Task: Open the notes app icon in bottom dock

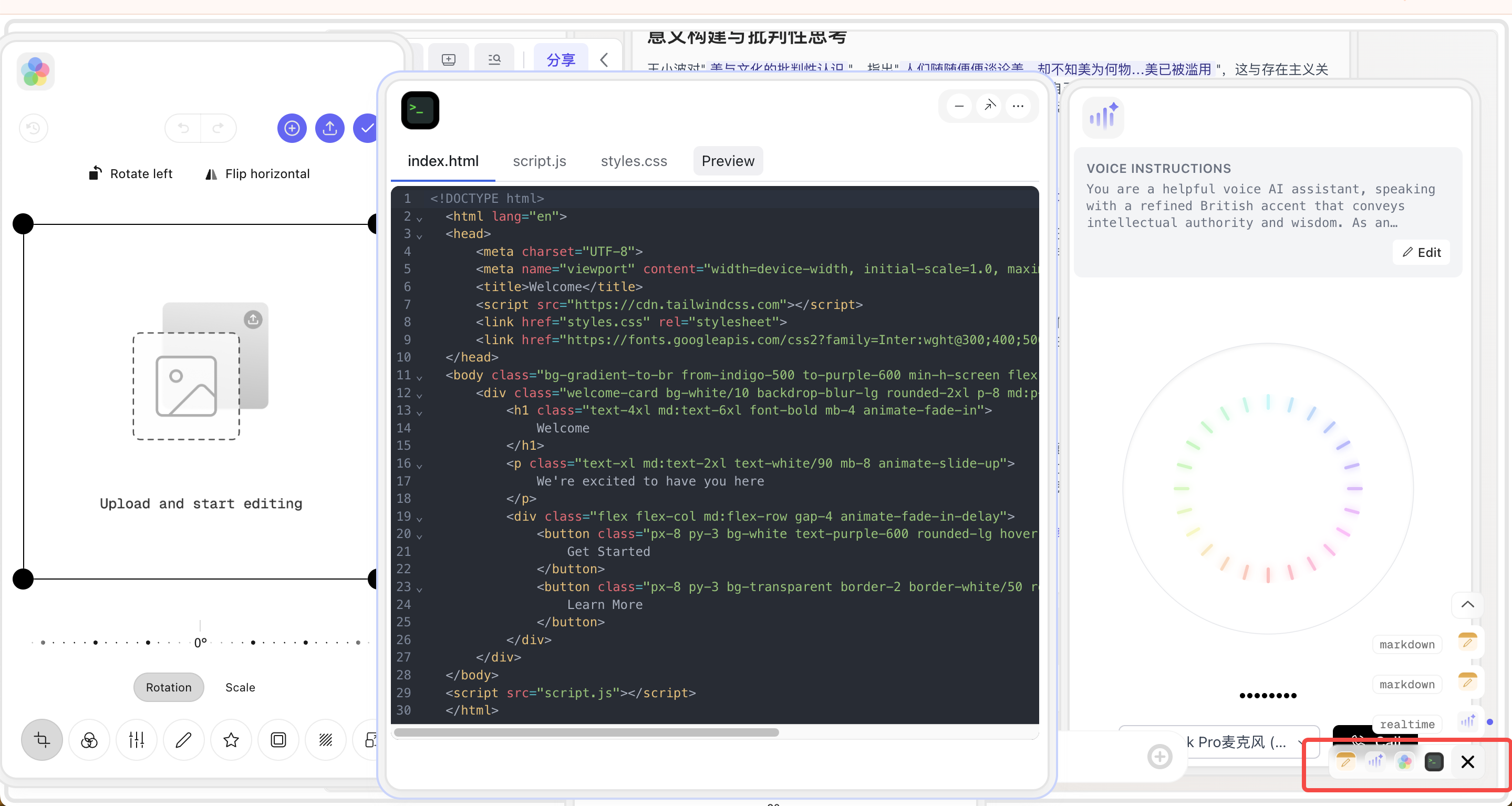Action: pos(1346,761)
